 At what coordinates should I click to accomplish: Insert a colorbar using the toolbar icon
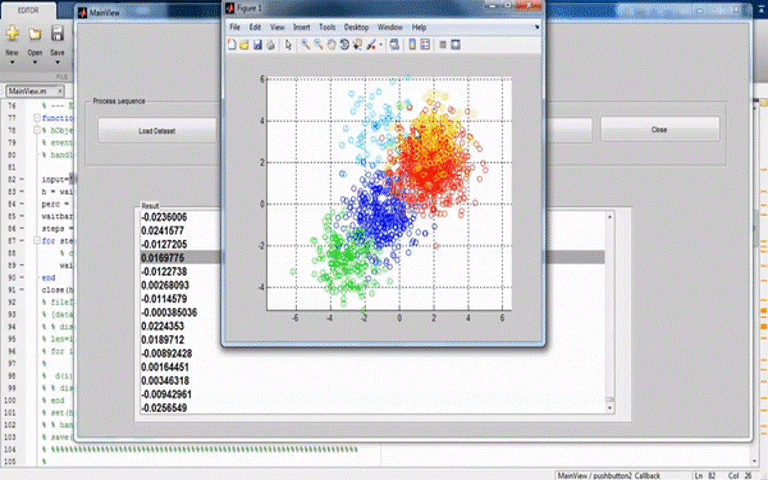tap(412, 45)
